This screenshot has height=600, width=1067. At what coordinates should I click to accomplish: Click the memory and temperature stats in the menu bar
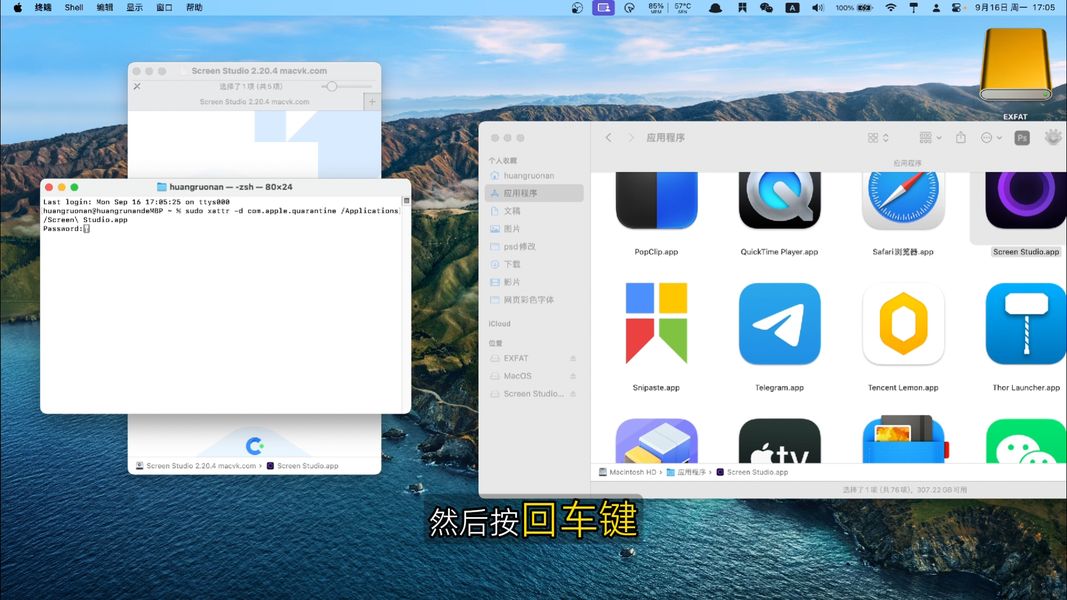670,7
